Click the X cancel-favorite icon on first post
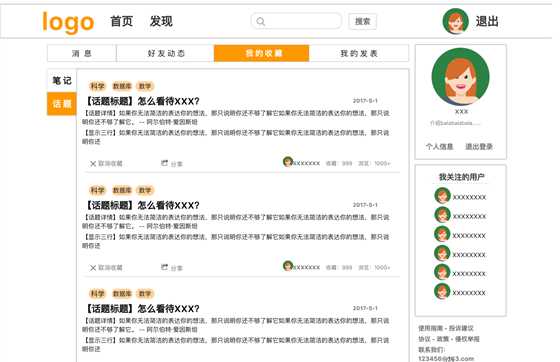The width and height of the screenshot is (560, 362). (x=93, y=164)
